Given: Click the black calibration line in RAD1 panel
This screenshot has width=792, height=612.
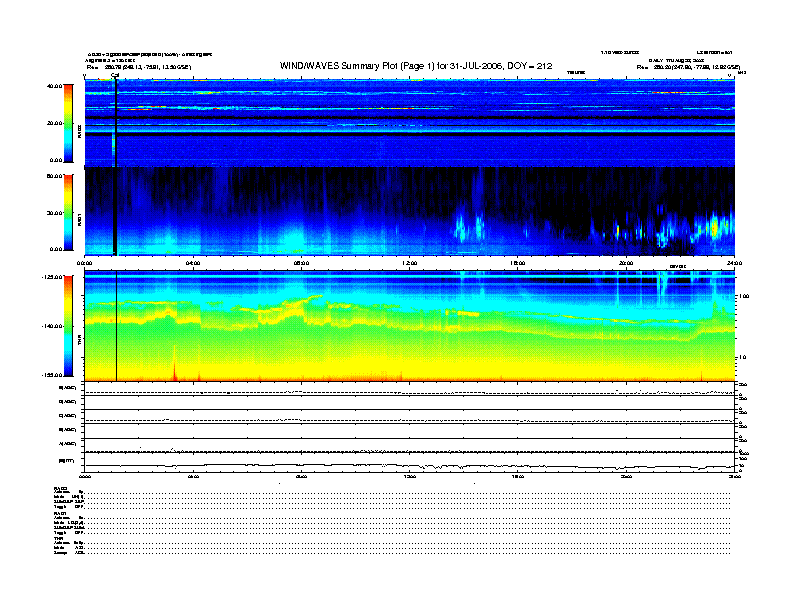Looking at the screenshot, I should (x=115, y=211).
